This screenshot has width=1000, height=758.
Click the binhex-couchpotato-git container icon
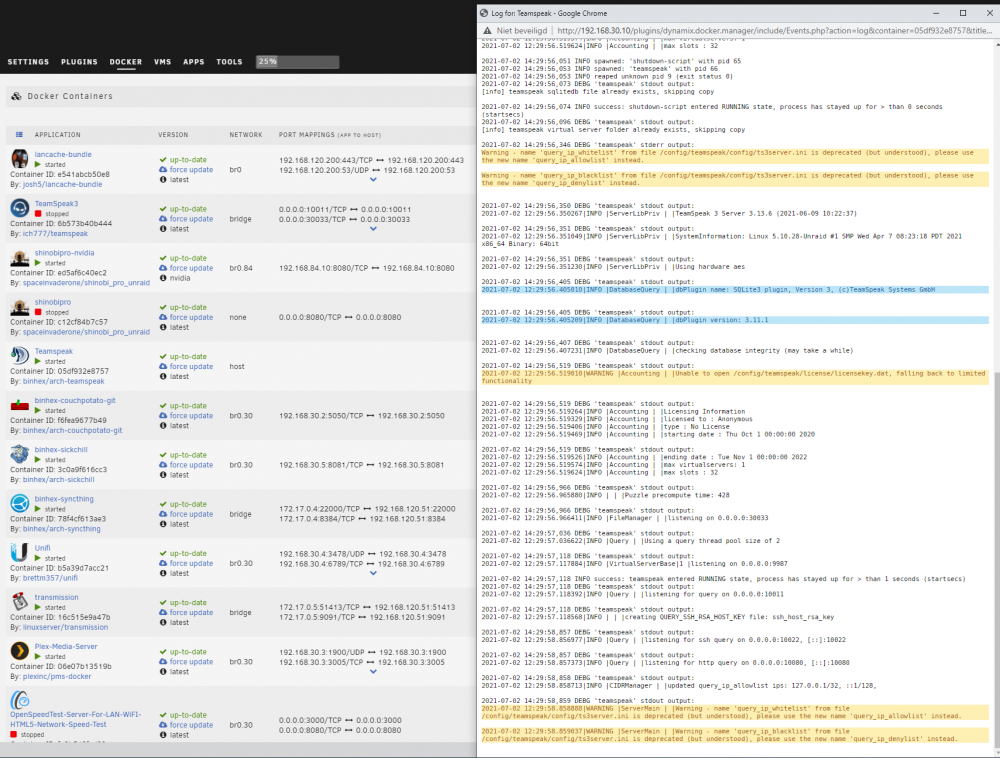coord(20,404)
